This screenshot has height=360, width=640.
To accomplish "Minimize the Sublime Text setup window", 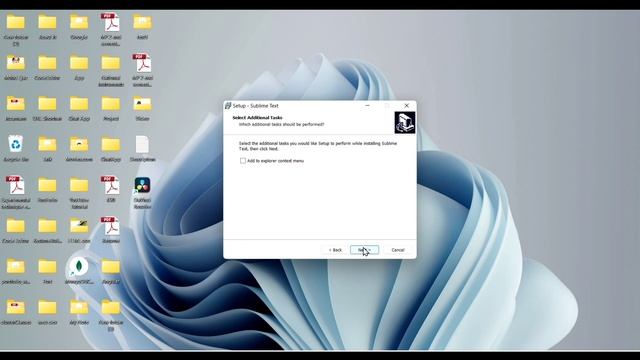I will tap(367, 106).
